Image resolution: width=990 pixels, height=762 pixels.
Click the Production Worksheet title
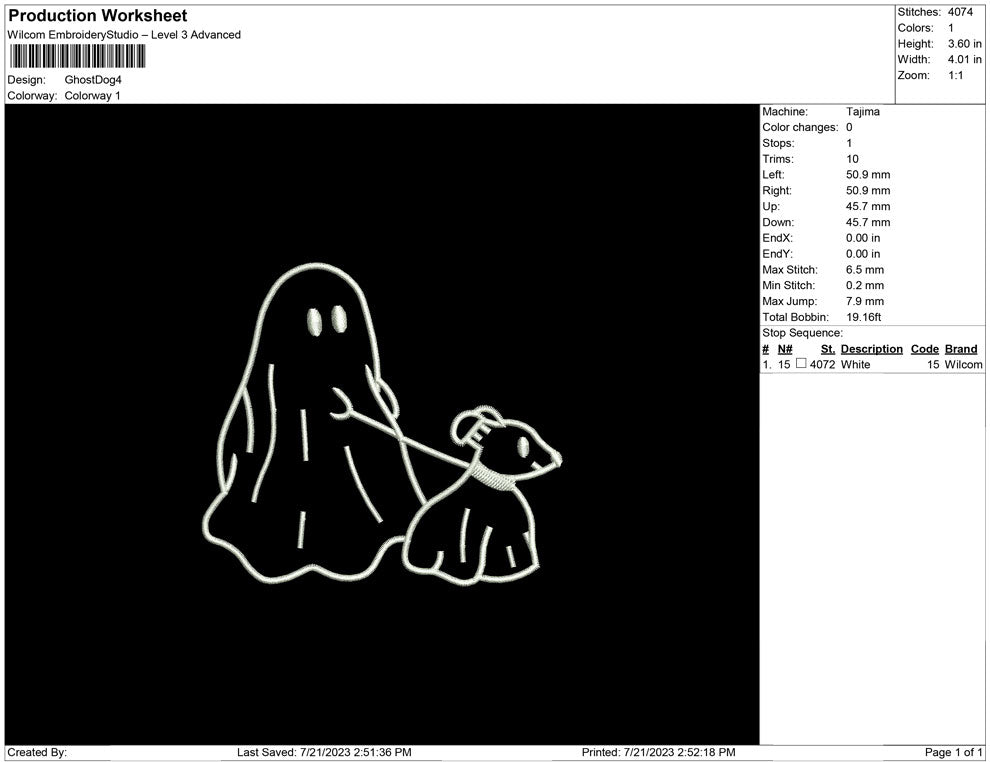[97, 15]
